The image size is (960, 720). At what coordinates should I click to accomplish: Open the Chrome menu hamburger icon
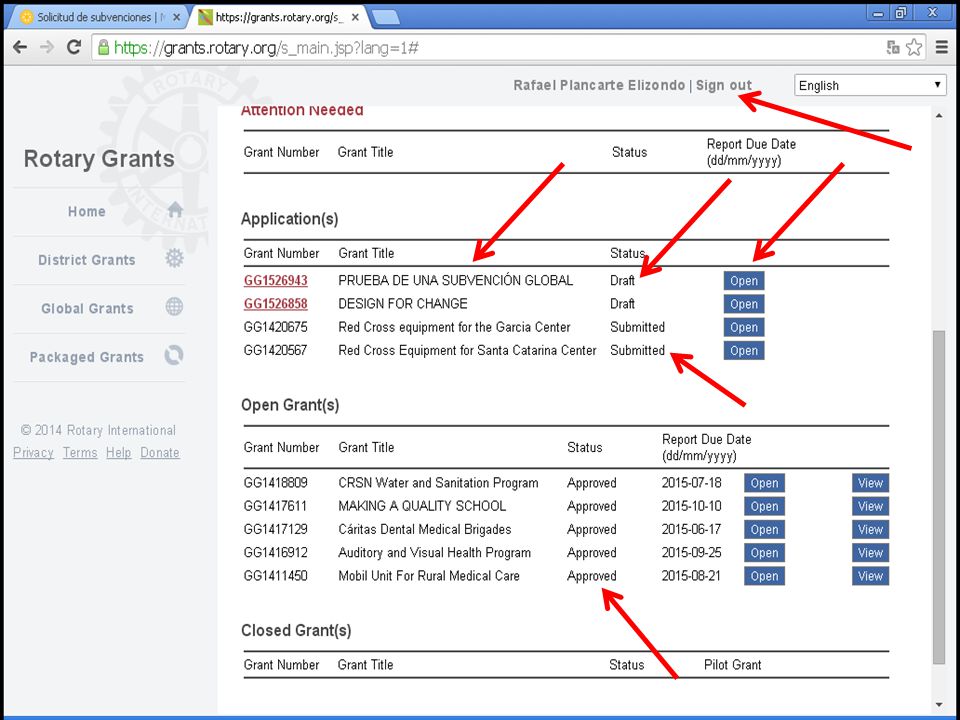942,47
